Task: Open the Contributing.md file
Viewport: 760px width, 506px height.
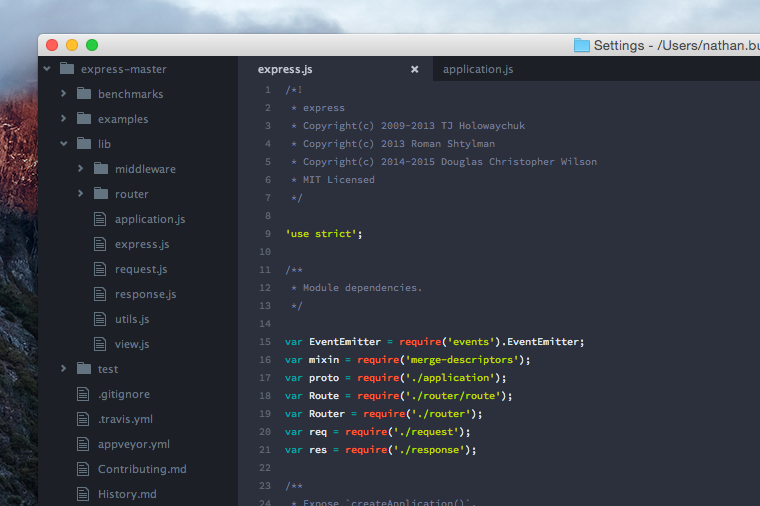Action: coord(142,469)
